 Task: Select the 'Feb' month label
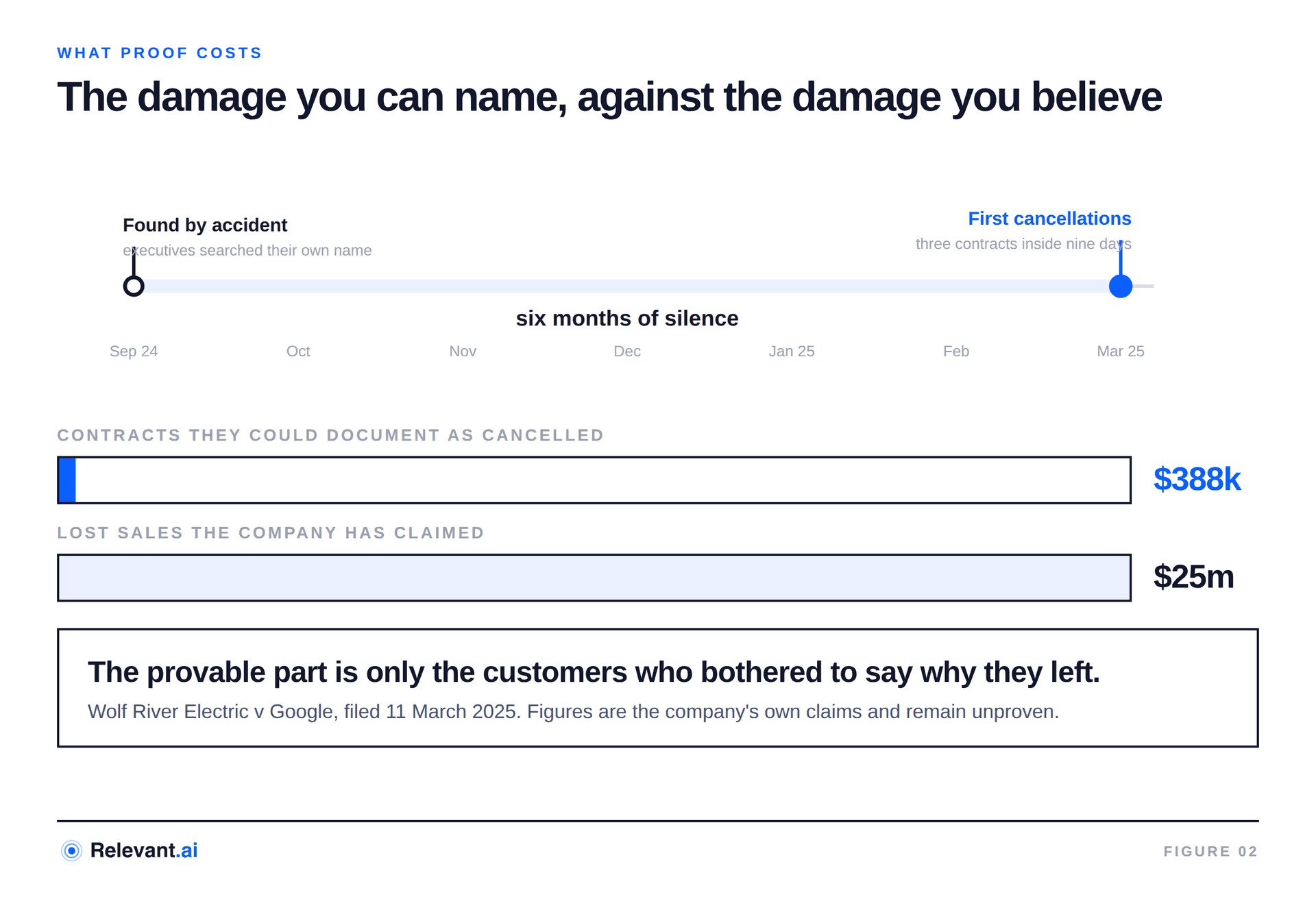point(956,352)
